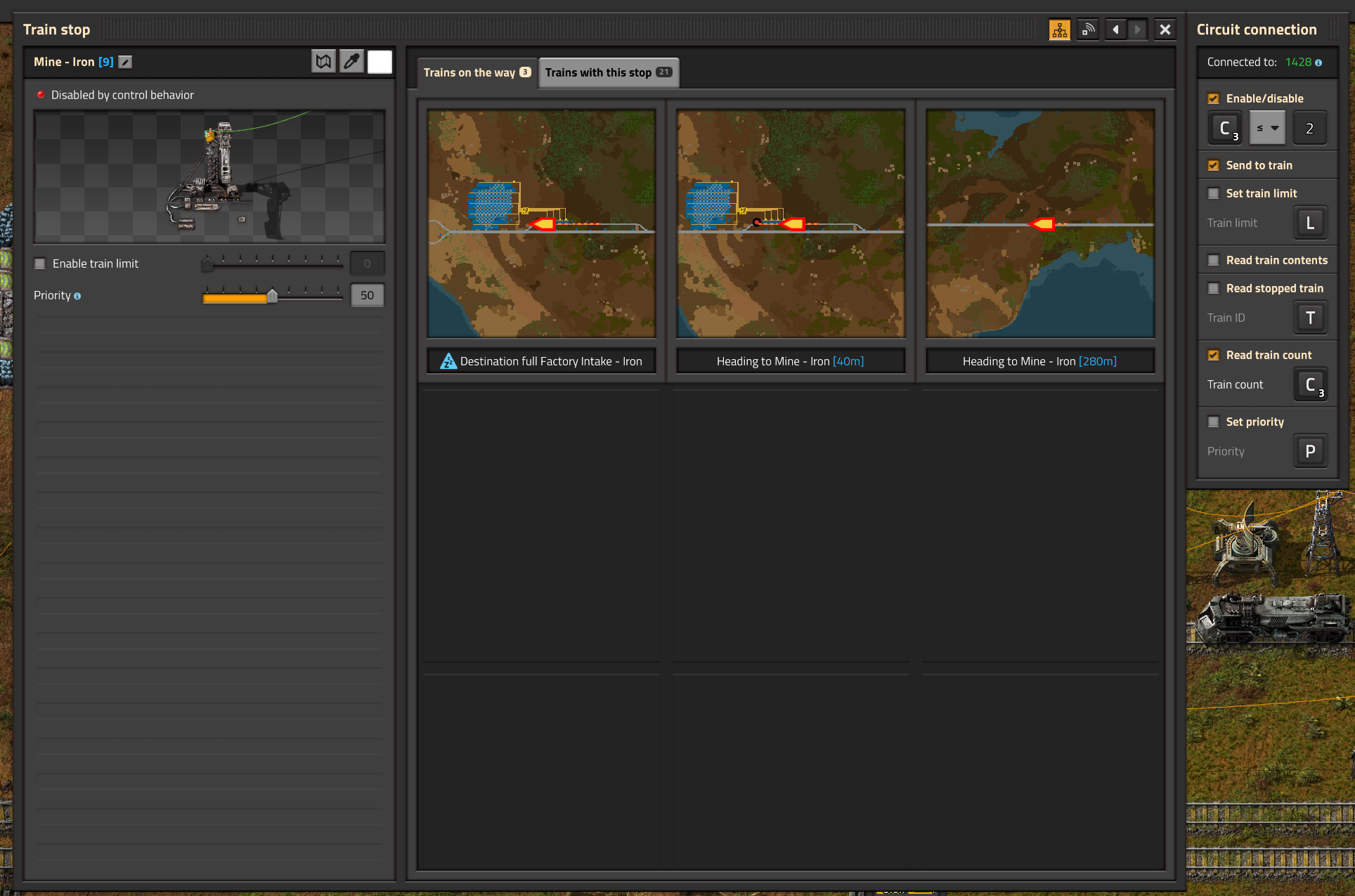Open the train heading to Mine 280m thumbnail

coord(1040,223)
